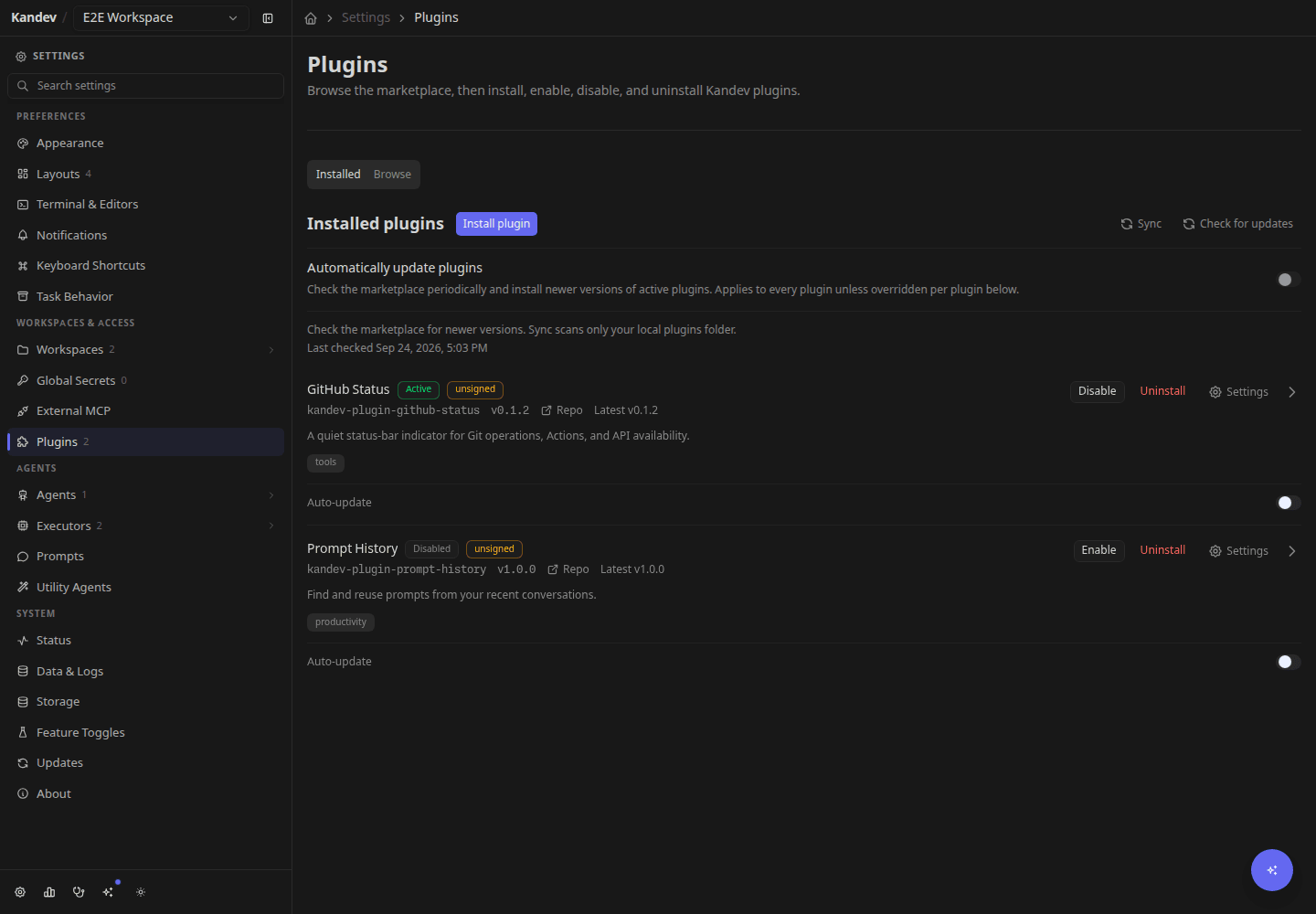Click the Sync button

click(1141, 224)
